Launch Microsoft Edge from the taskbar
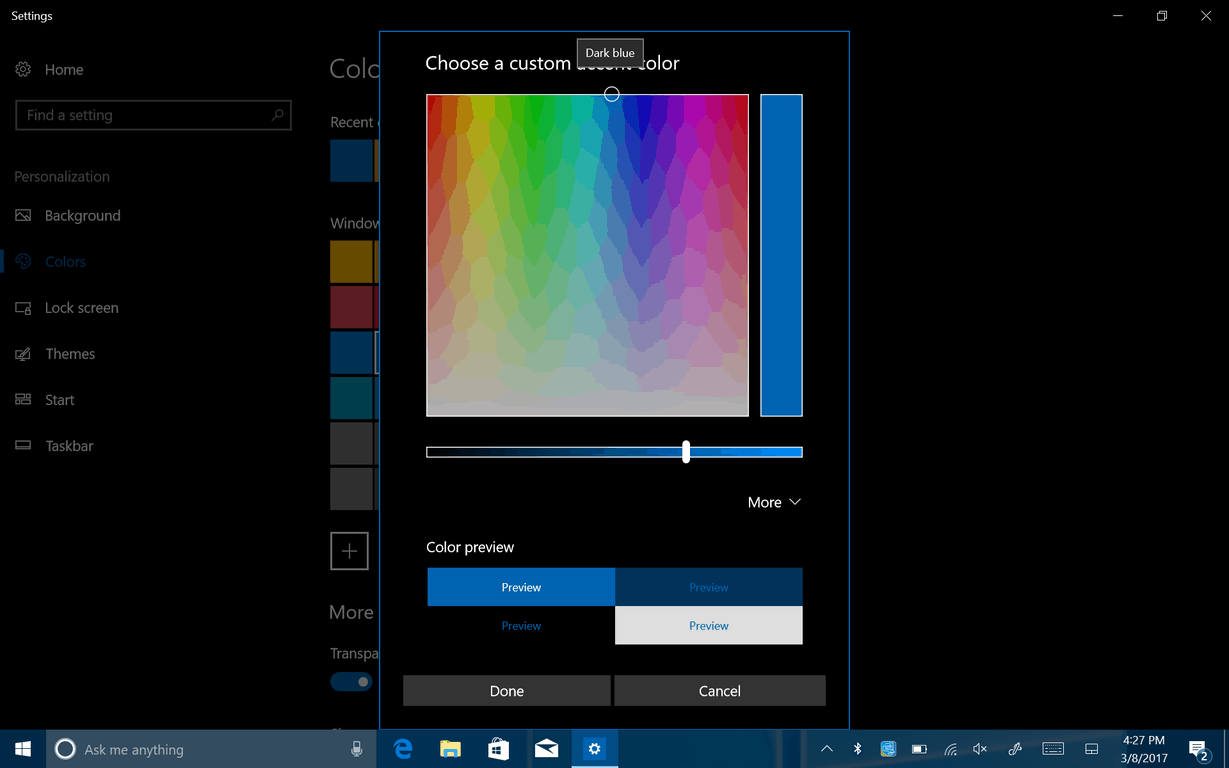This screenshot has height=768, width=1229. [x=402, y=748]
